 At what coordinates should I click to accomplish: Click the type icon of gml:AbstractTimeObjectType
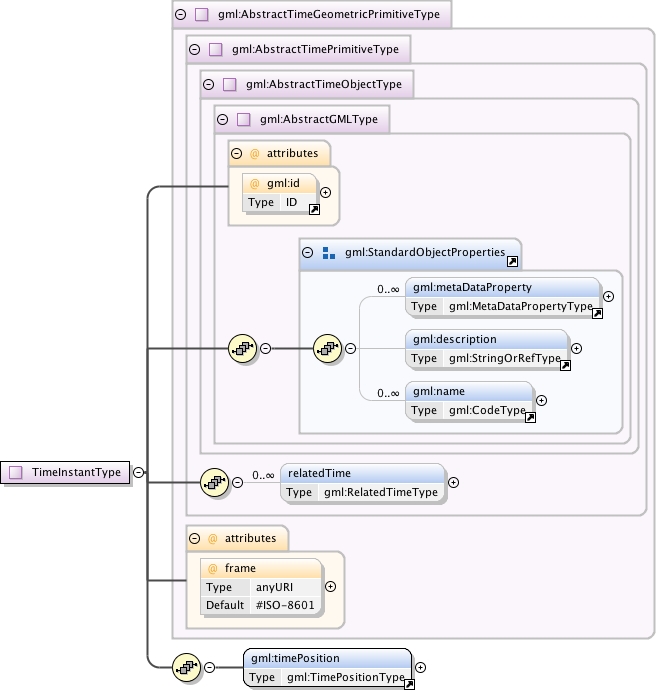(230, 84)
